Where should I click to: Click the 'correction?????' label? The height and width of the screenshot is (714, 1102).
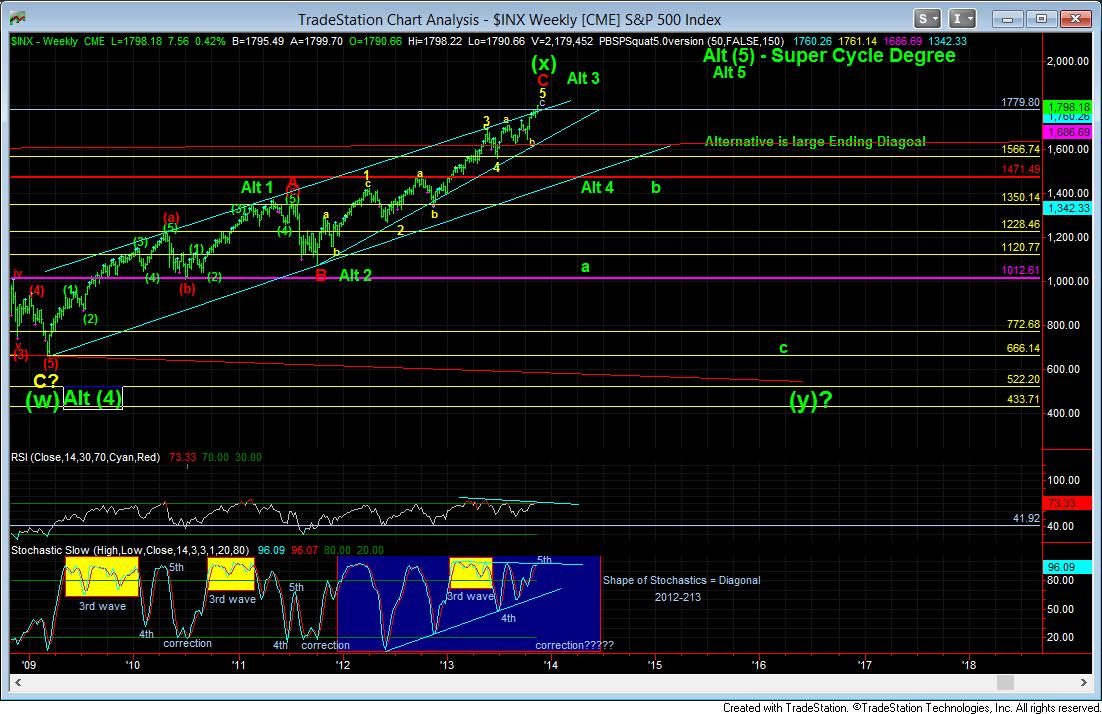coord(574,645)
